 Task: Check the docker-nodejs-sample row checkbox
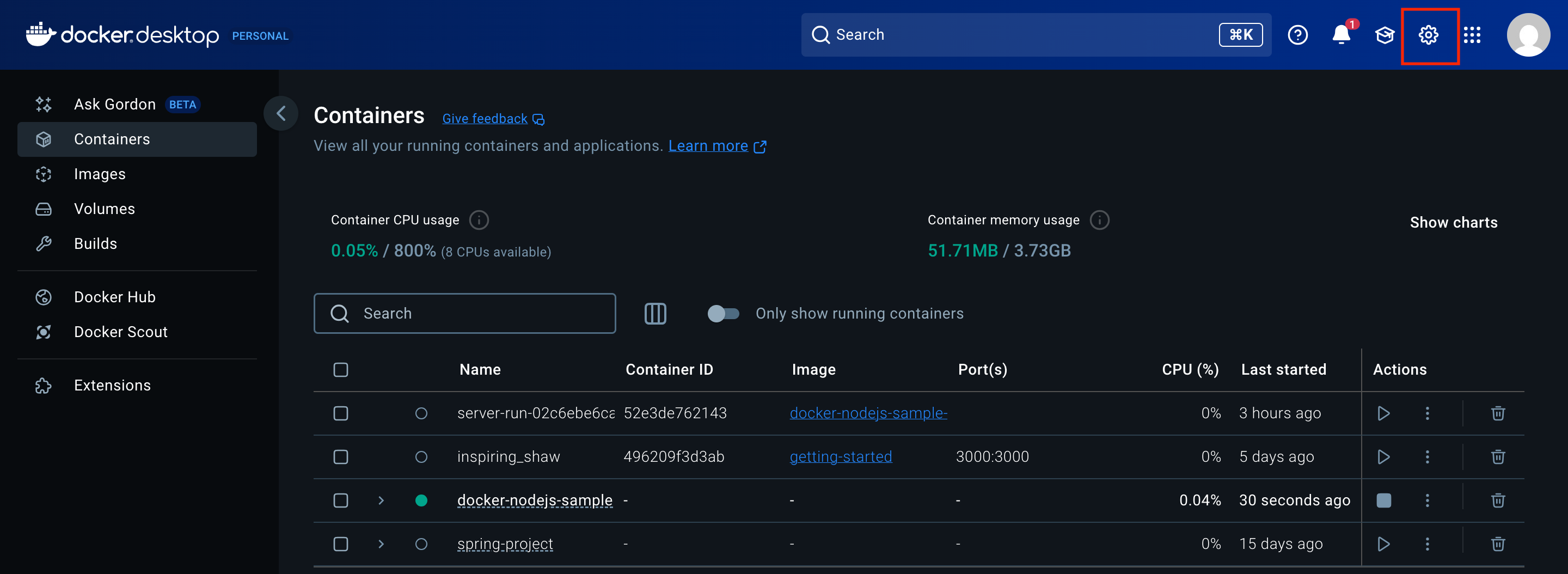pyautogui.click(x=341, y=500)
